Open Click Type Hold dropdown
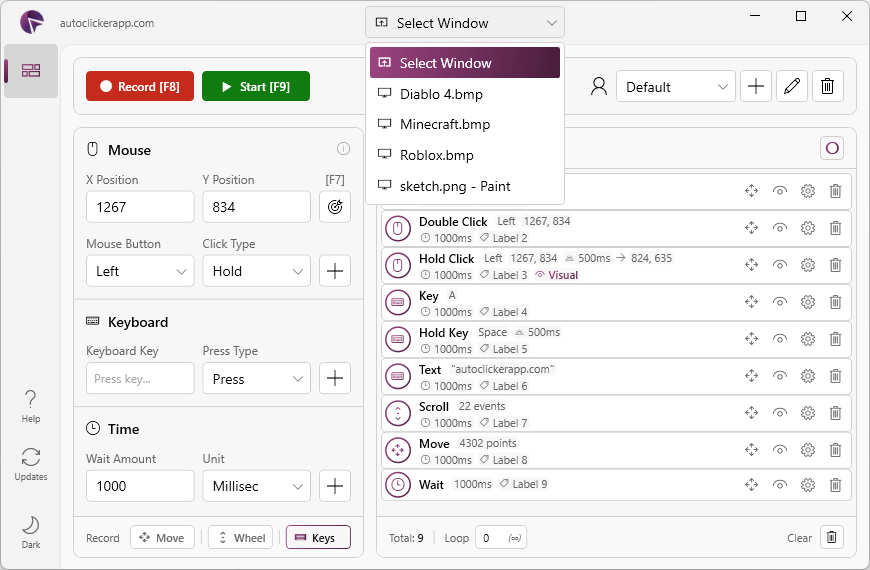The width and height of the screenshot is (870, 570). click(256, 271)
